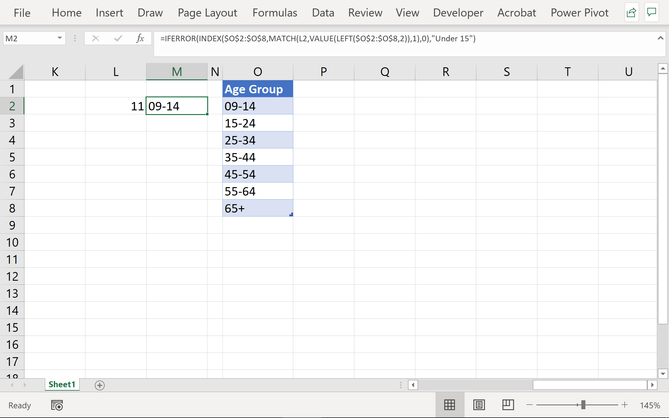The width and height of the screenshot is (669, 418).
Task: Click the Name Box showing M2
Action: 29,38
